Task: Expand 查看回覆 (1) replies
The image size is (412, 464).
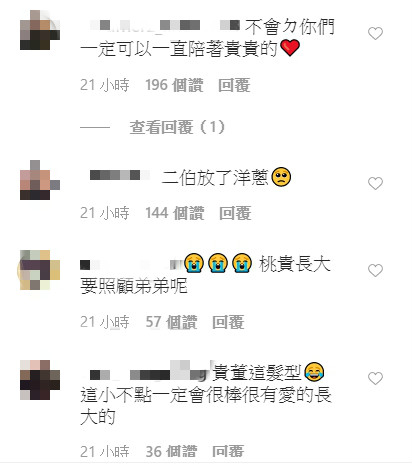Action: click(x=177, y=127)
